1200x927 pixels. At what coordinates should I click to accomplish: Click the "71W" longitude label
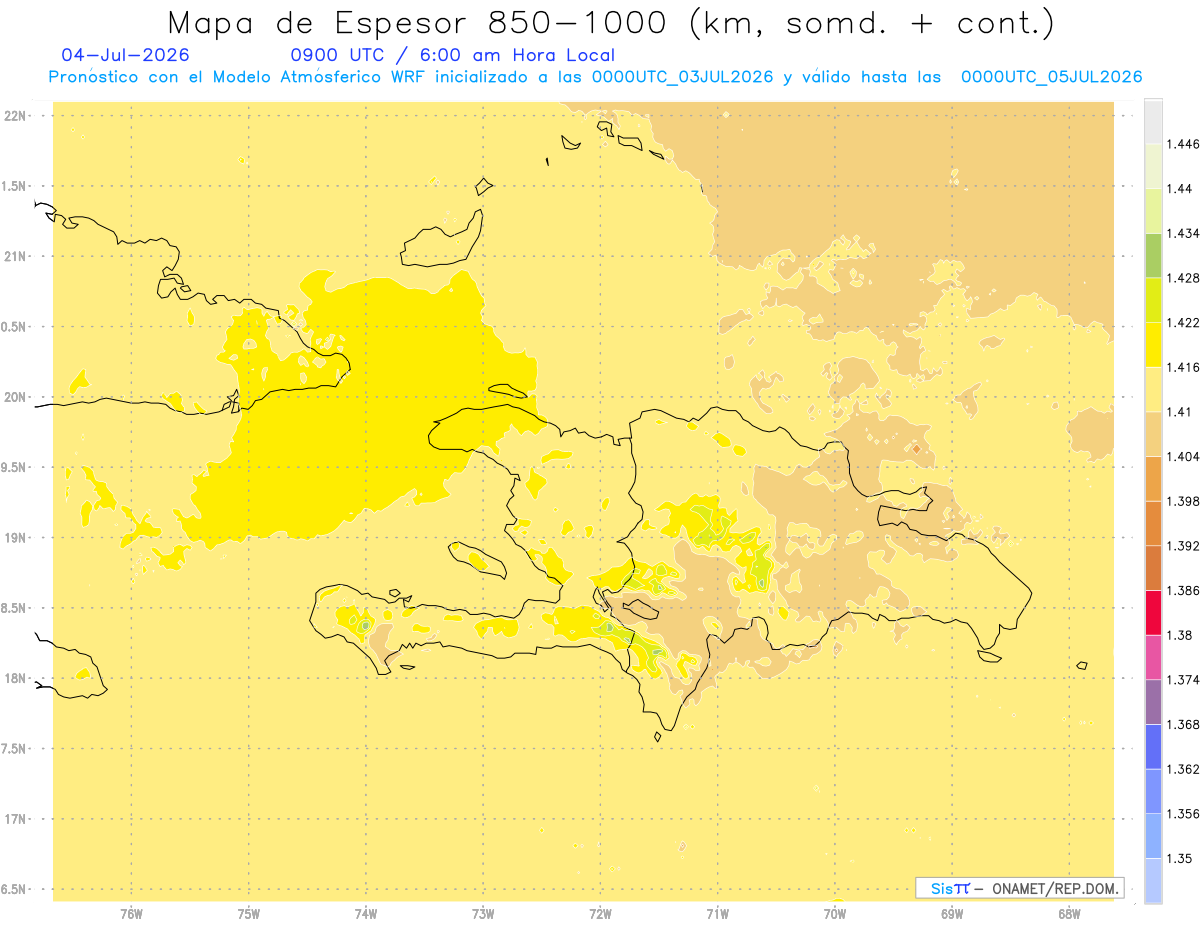click(717, 913)
